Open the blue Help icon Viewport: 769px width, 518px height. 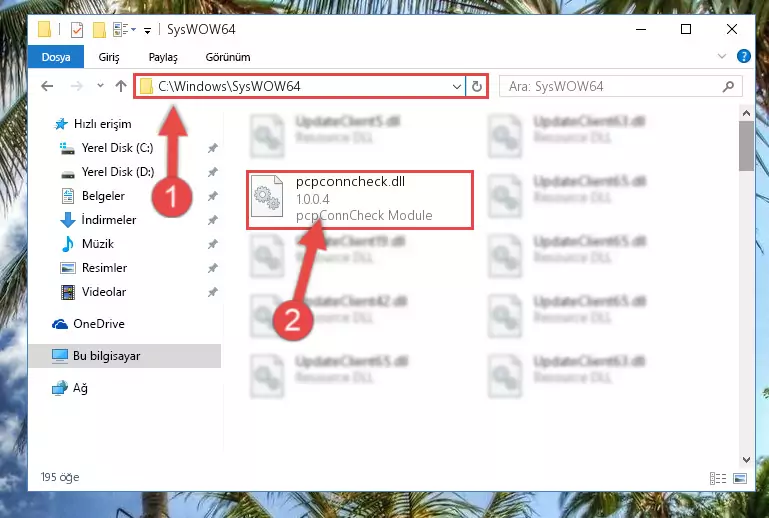click(743, 56)
